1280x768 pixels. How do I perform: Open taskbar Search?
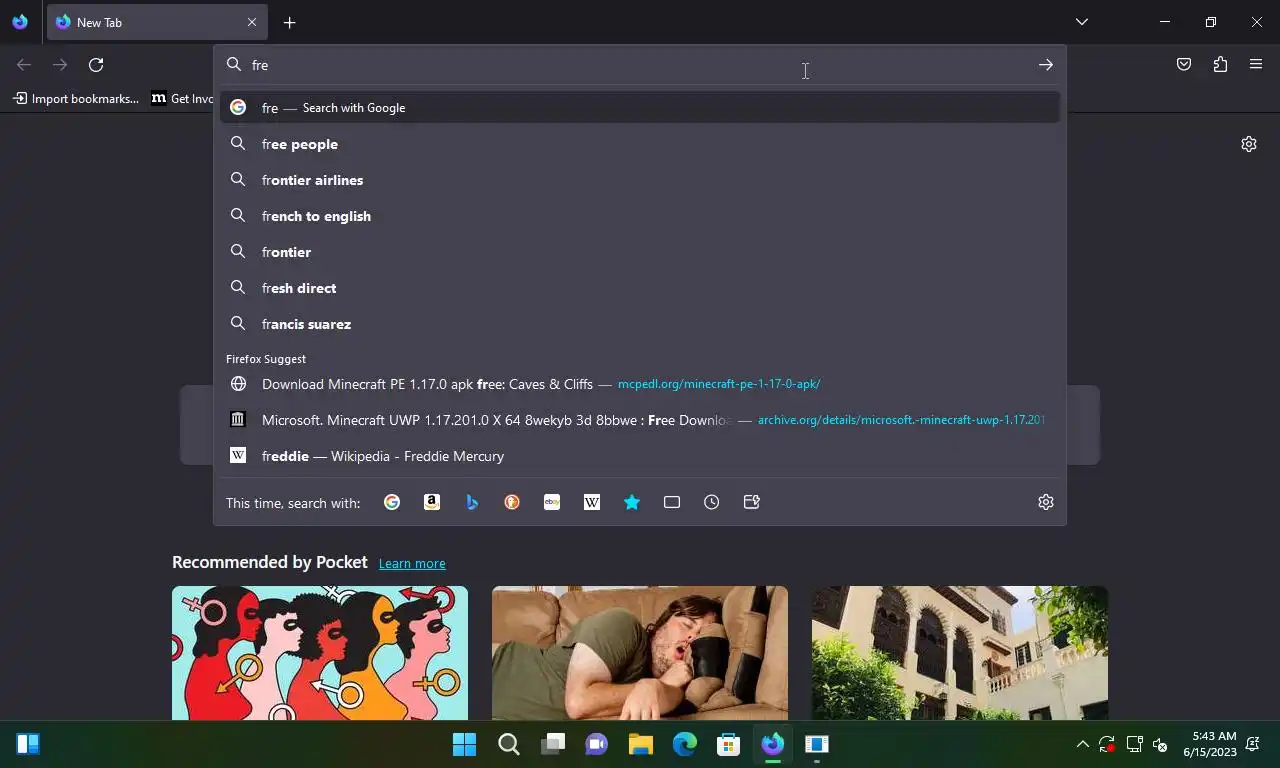(508, 744)
